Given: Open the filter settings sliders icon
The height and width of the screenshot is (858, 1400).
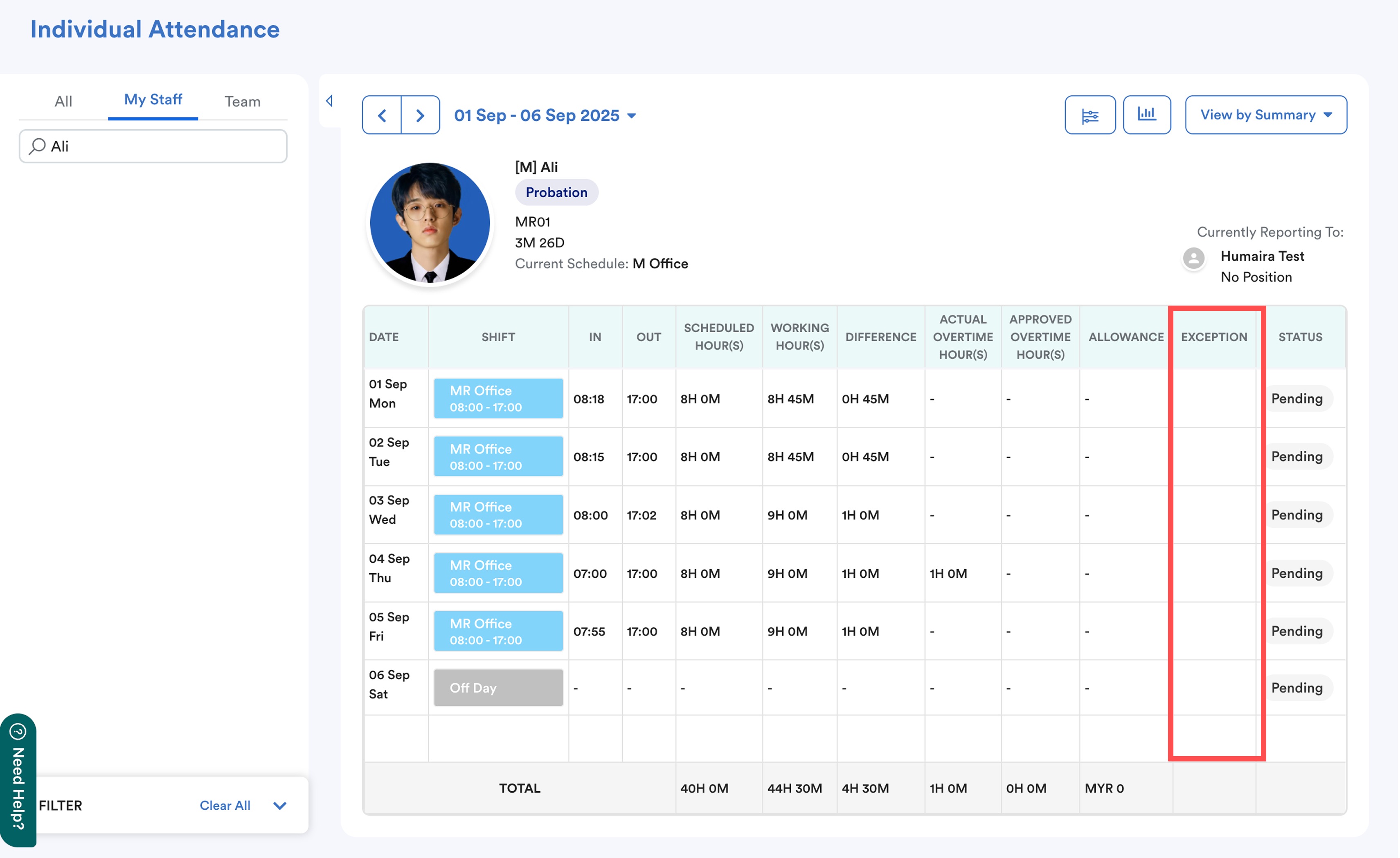Looking at the screenshot, I should [1090, 115].
